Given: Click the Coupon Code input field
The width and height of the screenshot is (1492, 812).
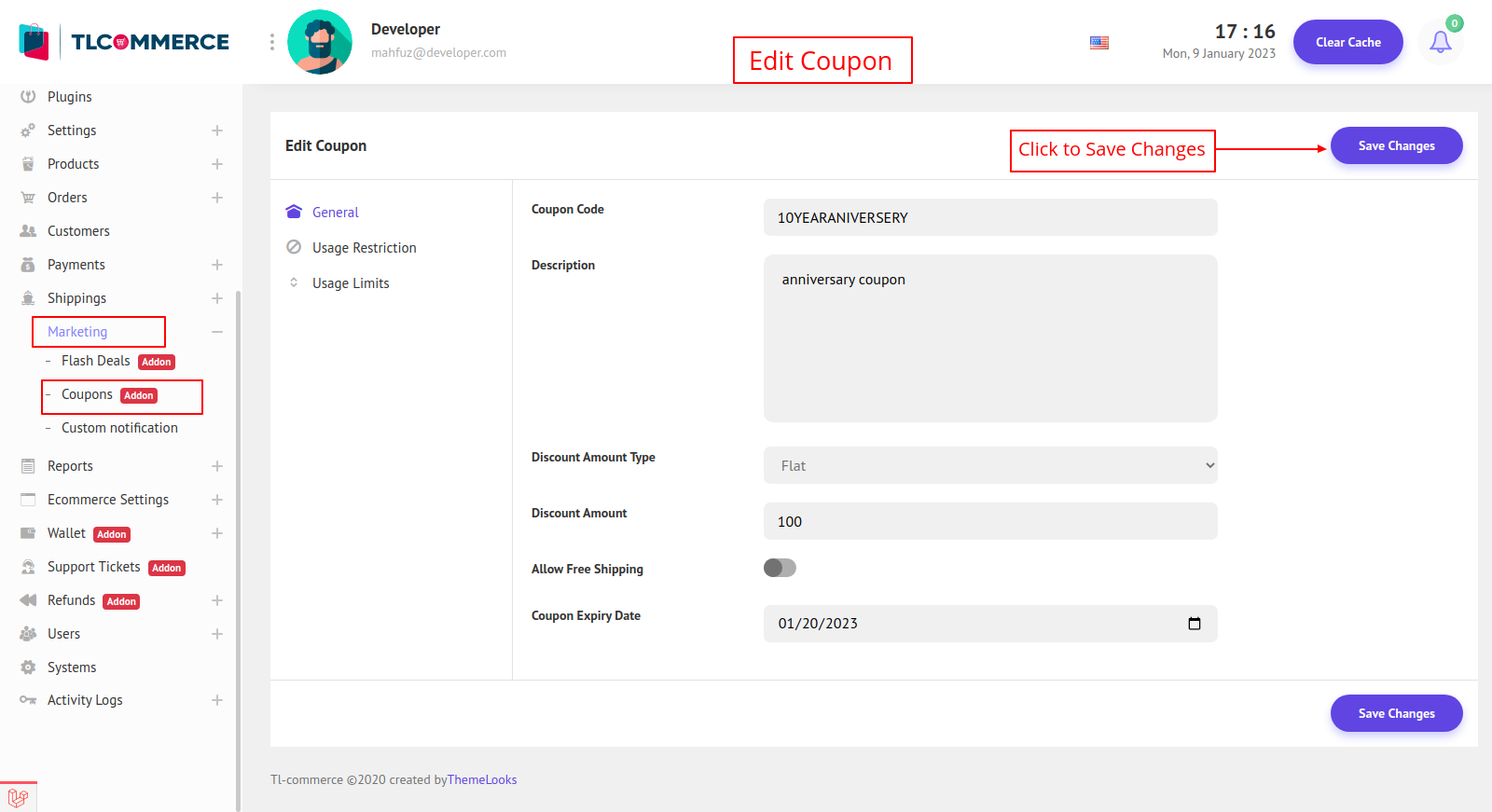Looking at the screenshot, I should [x=989, y=217].
